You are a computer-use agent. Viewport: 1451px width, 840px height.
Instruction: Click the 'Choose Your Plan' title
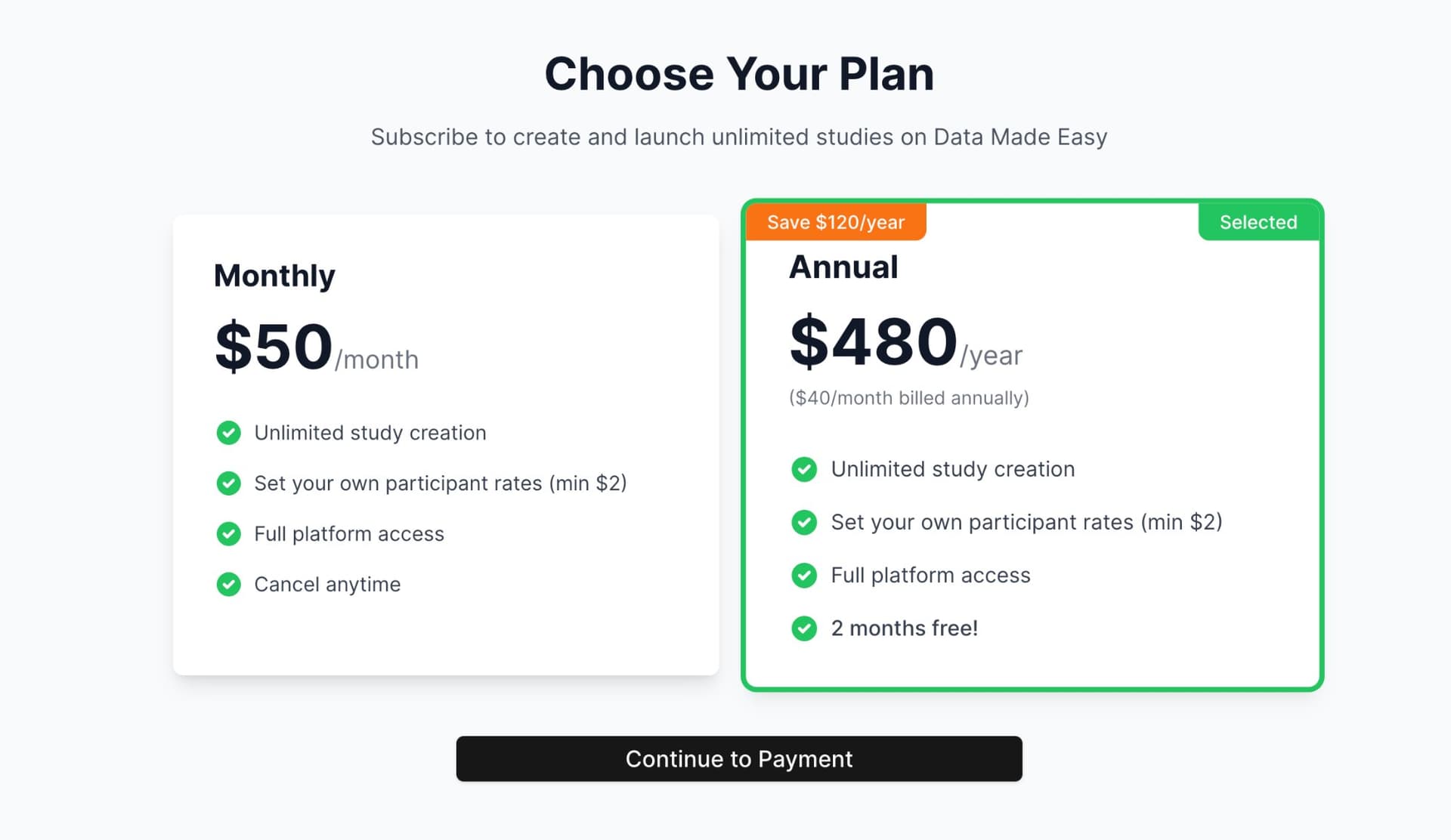click(x=739, y=73)
